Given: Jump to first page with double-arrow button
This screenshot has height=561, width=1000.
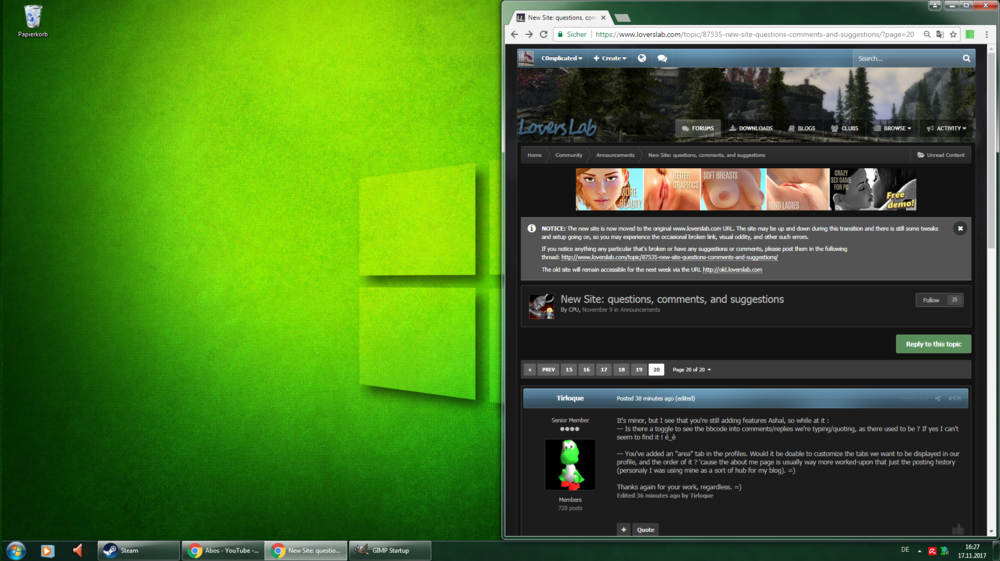Looking at the screenshot, I should coord(529,370).
